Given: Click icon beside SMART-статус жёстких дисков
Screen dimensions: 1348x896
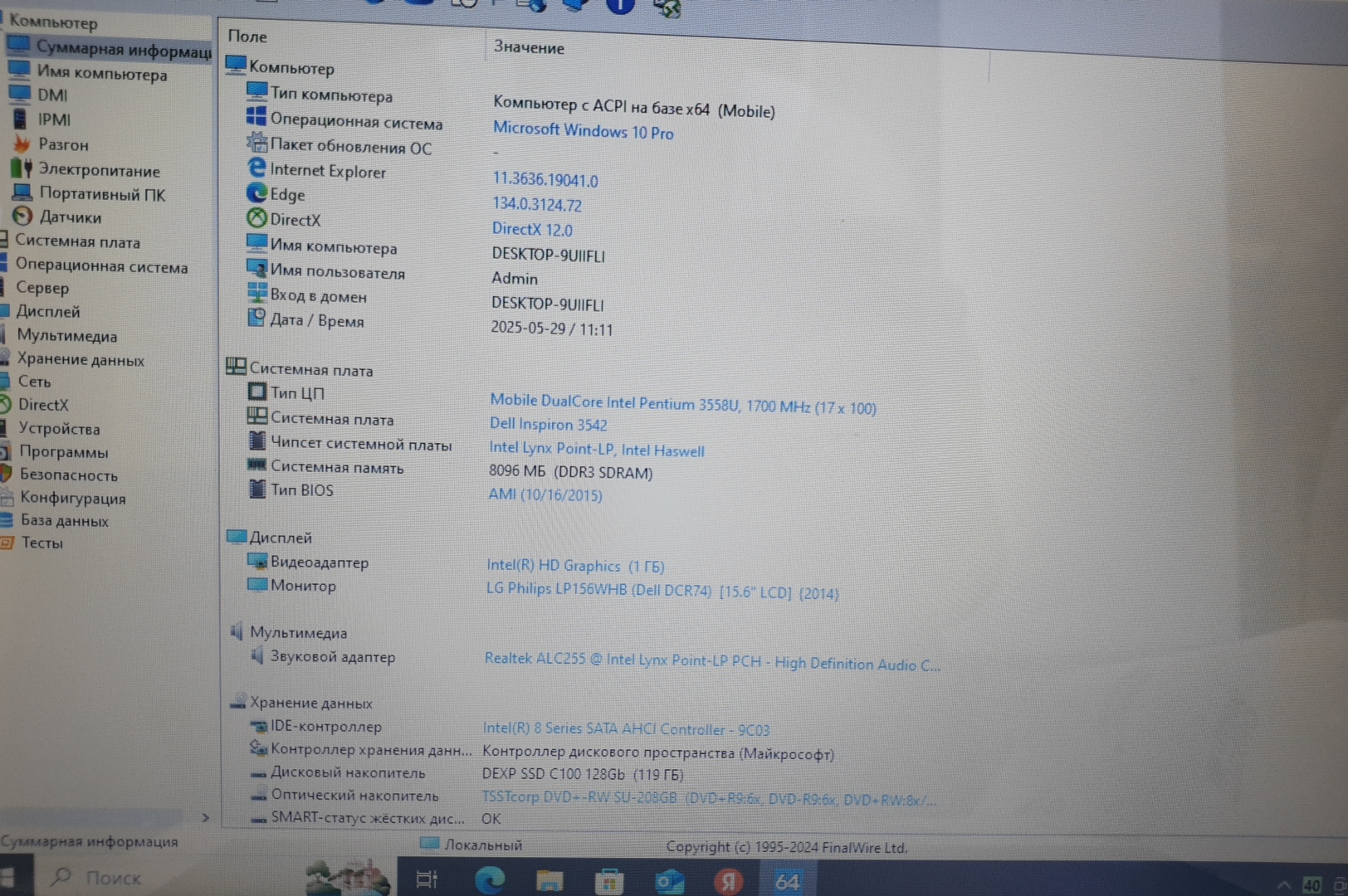Looking at the screenshot, I should tap(259, 819).
